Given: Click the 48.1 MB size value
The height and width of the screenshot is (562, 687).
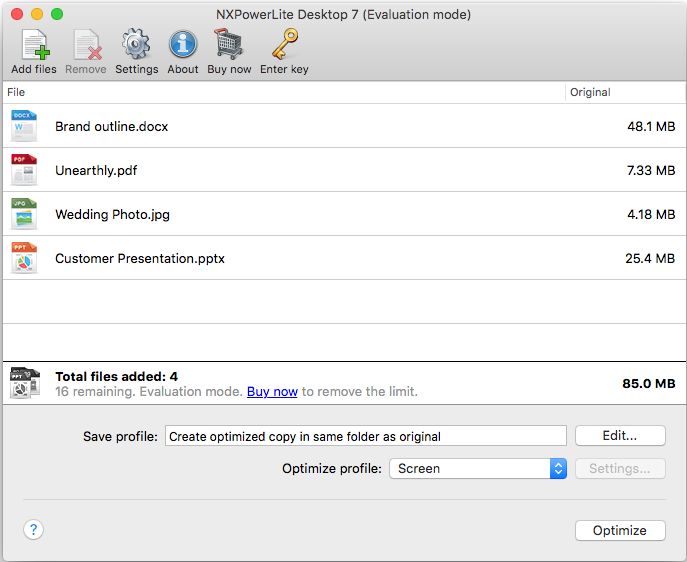Looking at the screenshot, I should [651, 127].
